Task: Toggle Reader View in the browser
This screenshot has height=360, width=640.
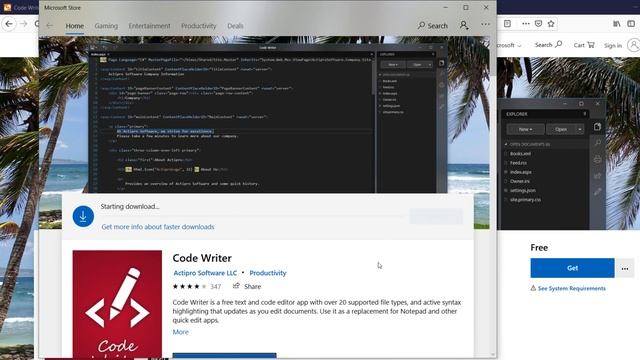Action: (x=507, y=24)
